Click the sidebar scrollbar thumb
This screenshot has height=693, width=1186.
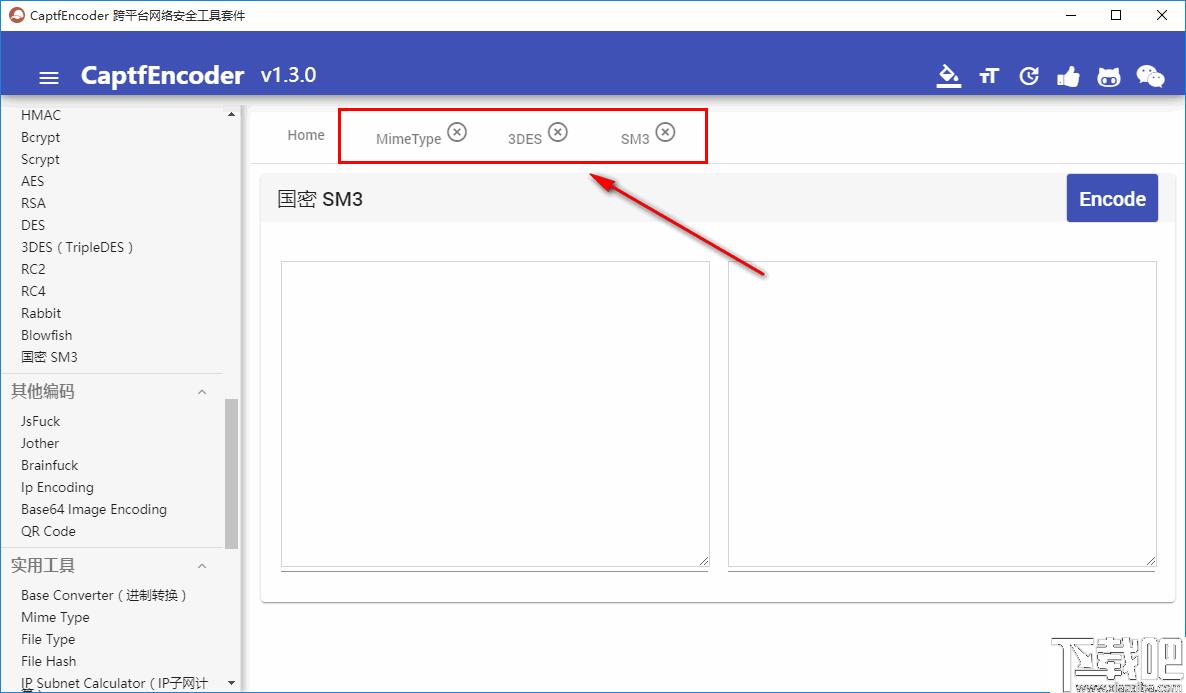pyautogui.click(x=231, y=473)
